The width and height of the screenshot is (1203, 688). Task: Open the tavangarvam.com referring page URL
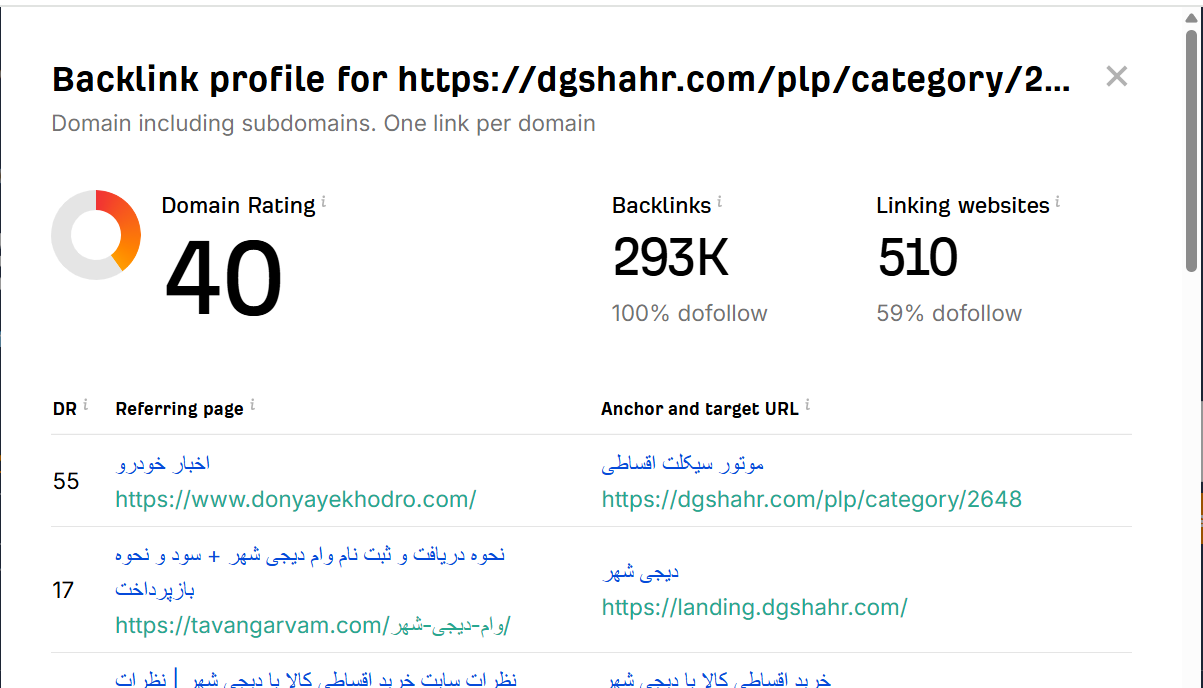(x=312, y=626)
